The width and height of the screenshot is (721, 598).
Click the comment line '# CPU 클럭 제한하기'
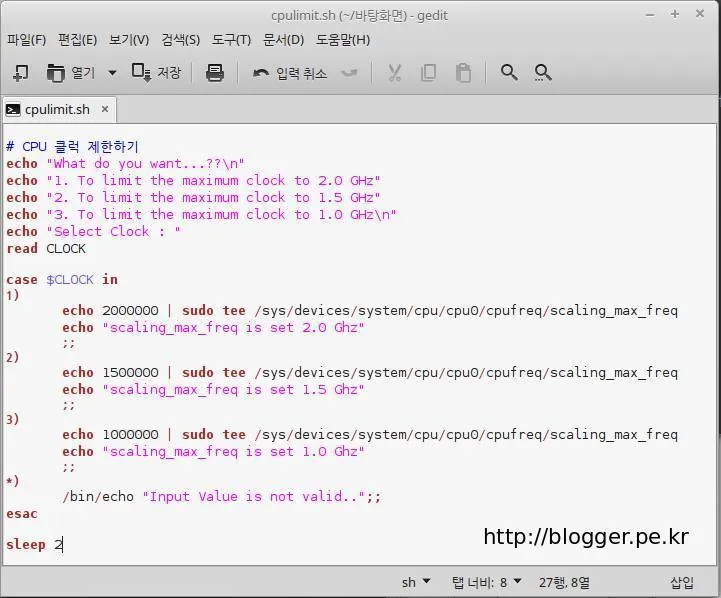coord(72,147)
